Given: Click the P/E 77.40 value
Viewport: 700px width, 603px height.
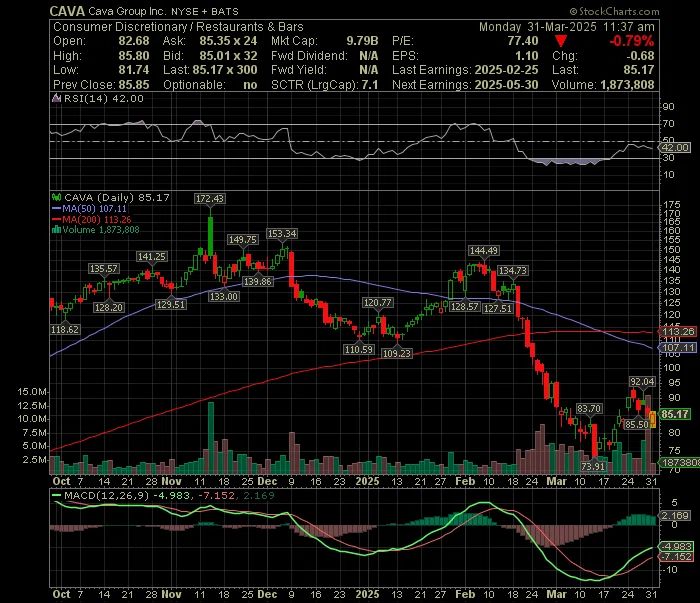Looking at the screenshot, I should [522, 41].
